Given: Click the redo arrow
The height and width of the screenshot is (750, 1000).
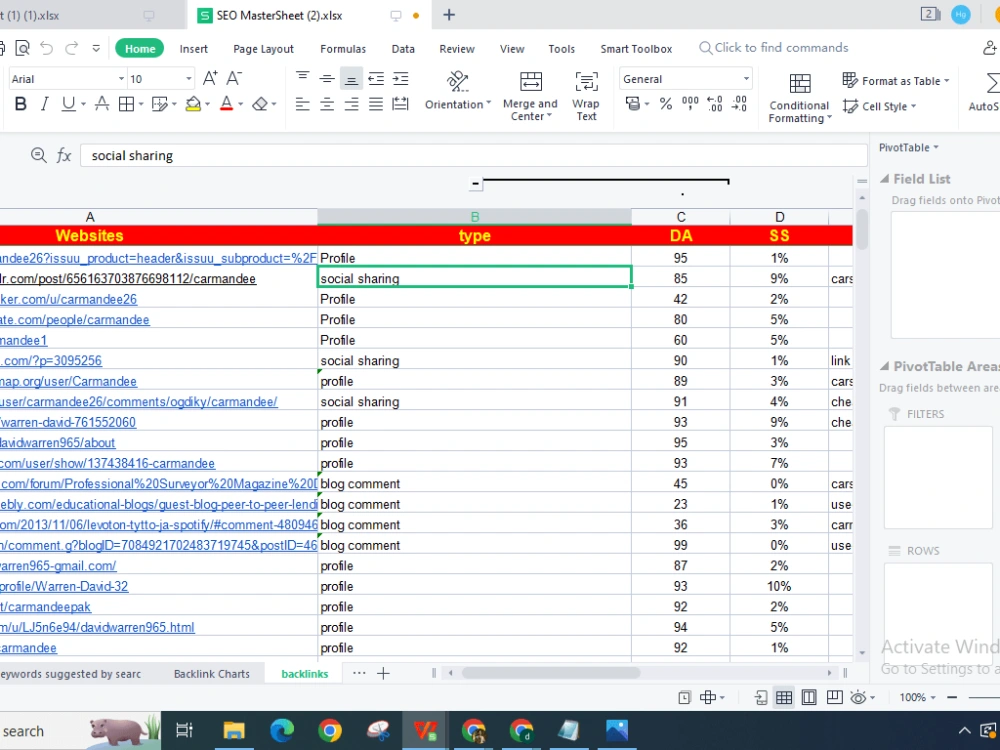Looking at the screenshot, I should pos(71,48).
